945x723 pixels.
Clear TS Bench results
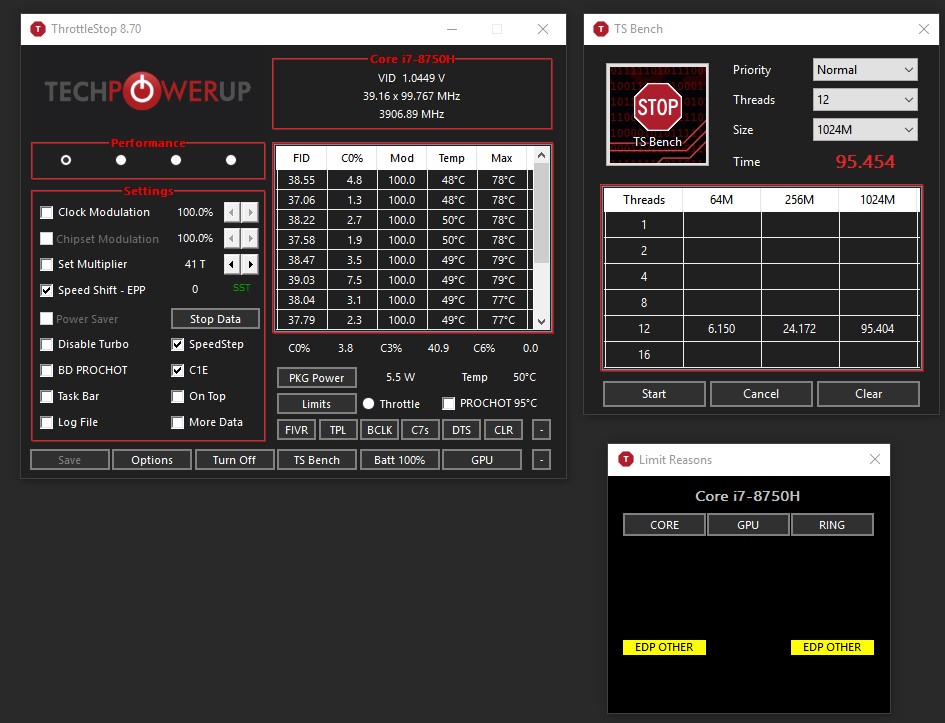click(868, 393)
